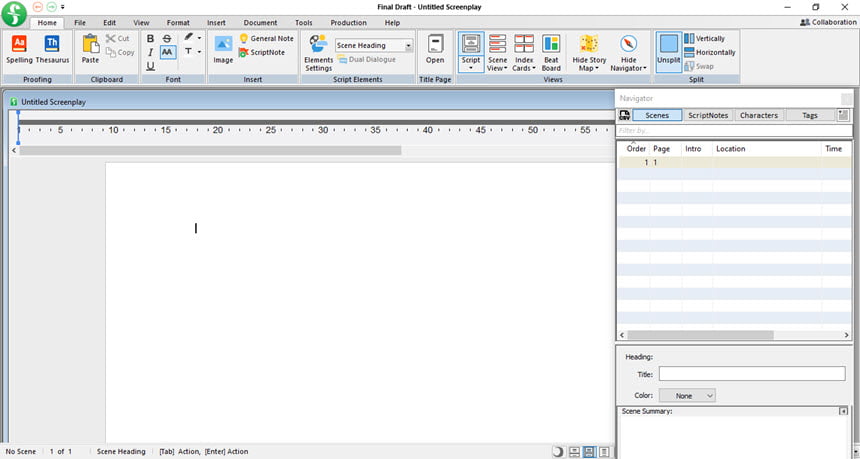Image resolution: width=860 pixels, height=459 pixels.
Task: Click the Cut scissors icon
Action: point(111,38)
